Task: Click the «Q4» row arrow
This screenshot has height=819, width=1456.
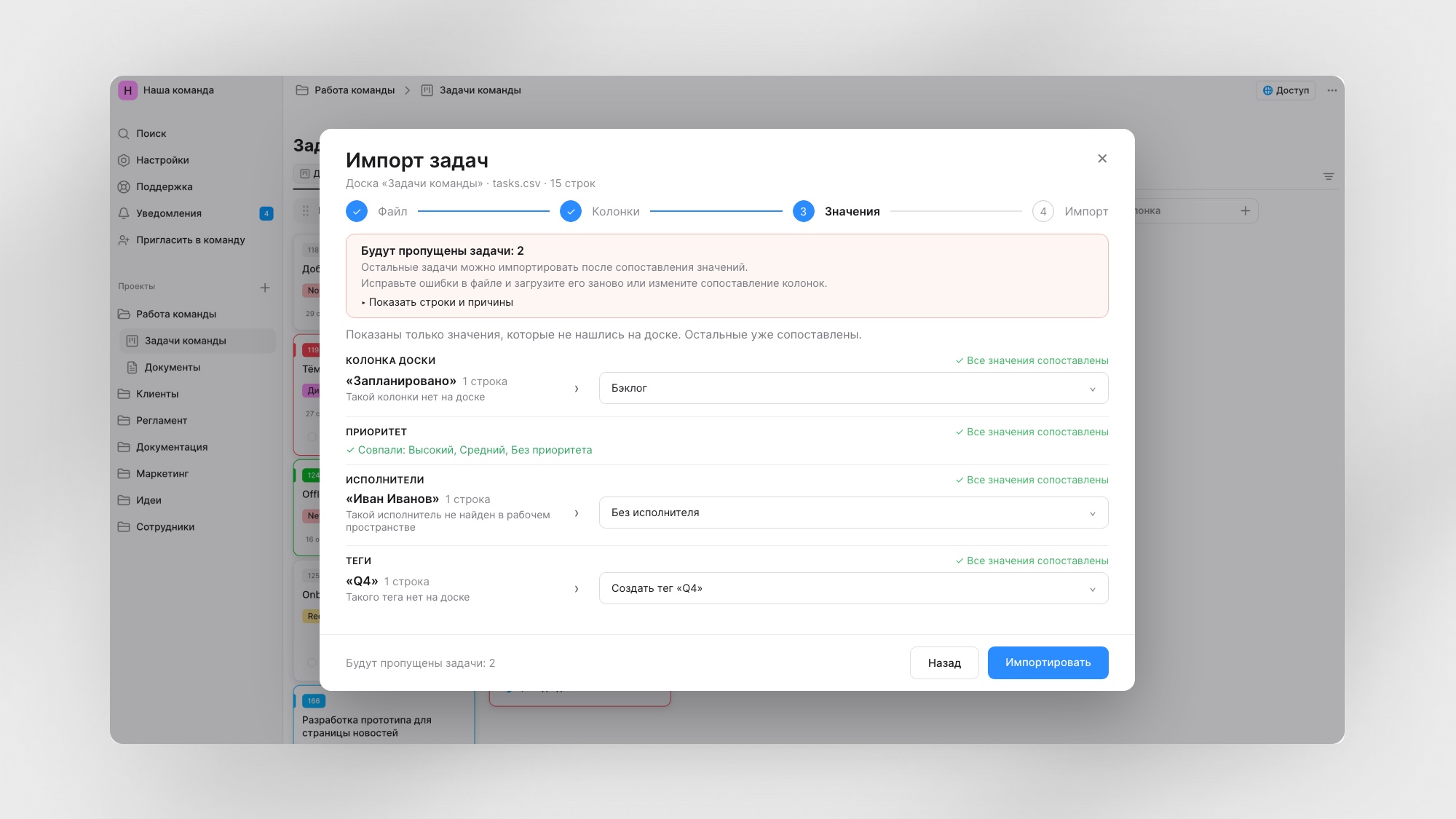Action: pos(577,589)
